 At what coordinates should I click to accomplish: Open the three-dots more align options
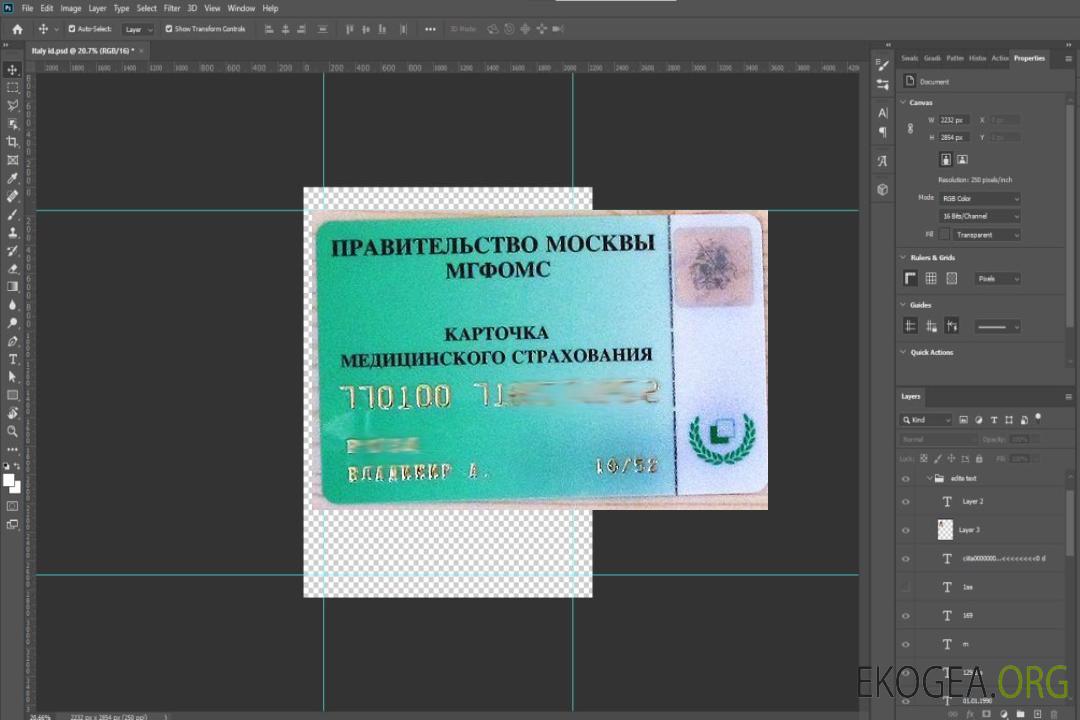[430, 29]
